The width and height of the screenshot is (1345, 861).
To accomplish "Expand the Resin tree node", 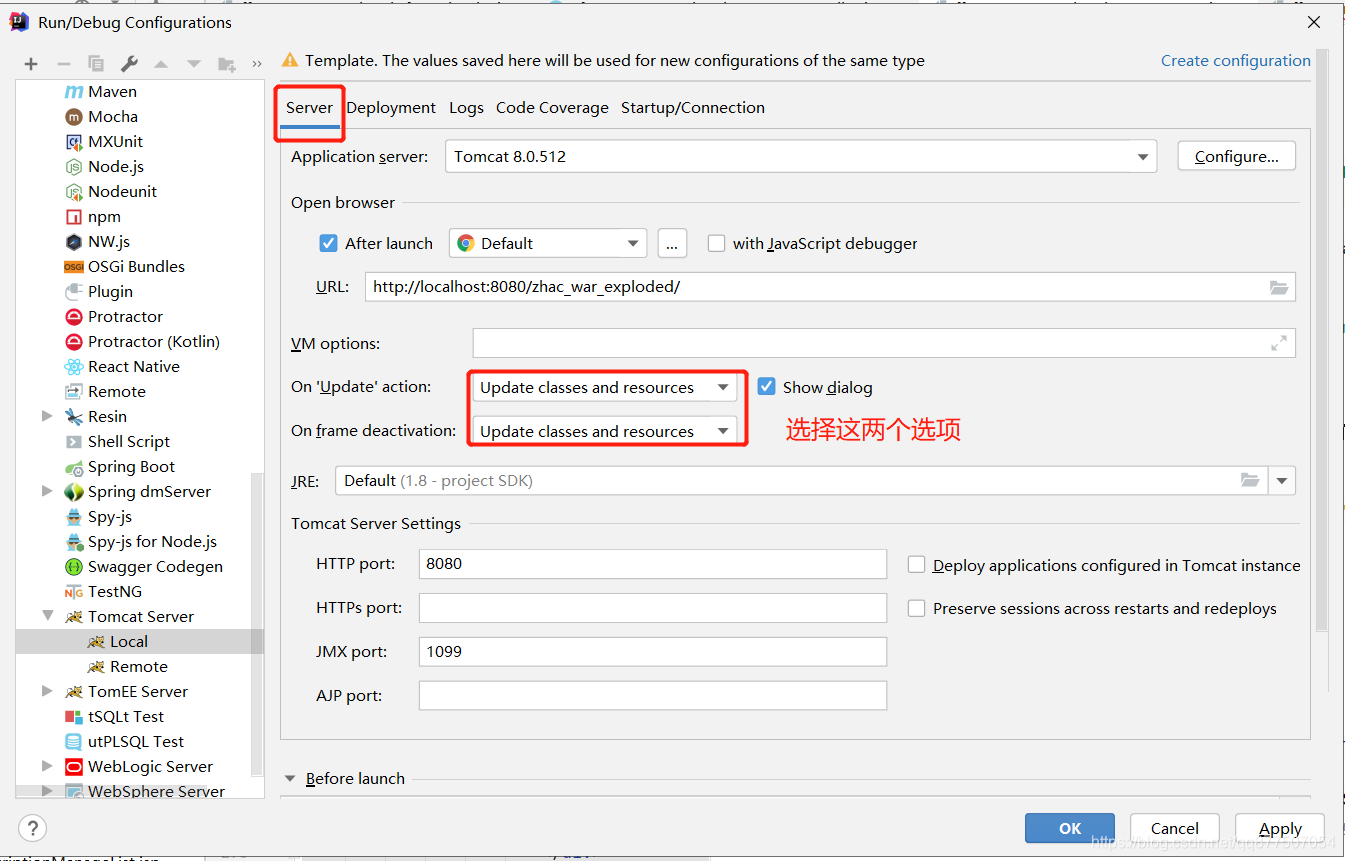I will [x=47, y=416].
